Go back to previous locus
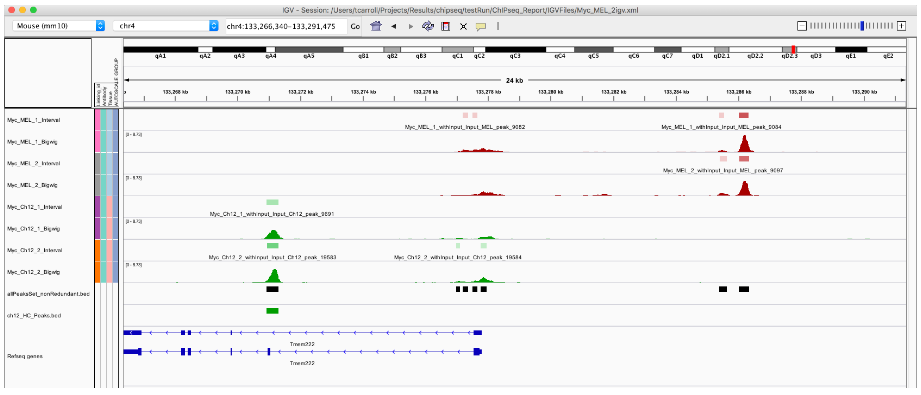Screen dimensions: 921x395 394,26
